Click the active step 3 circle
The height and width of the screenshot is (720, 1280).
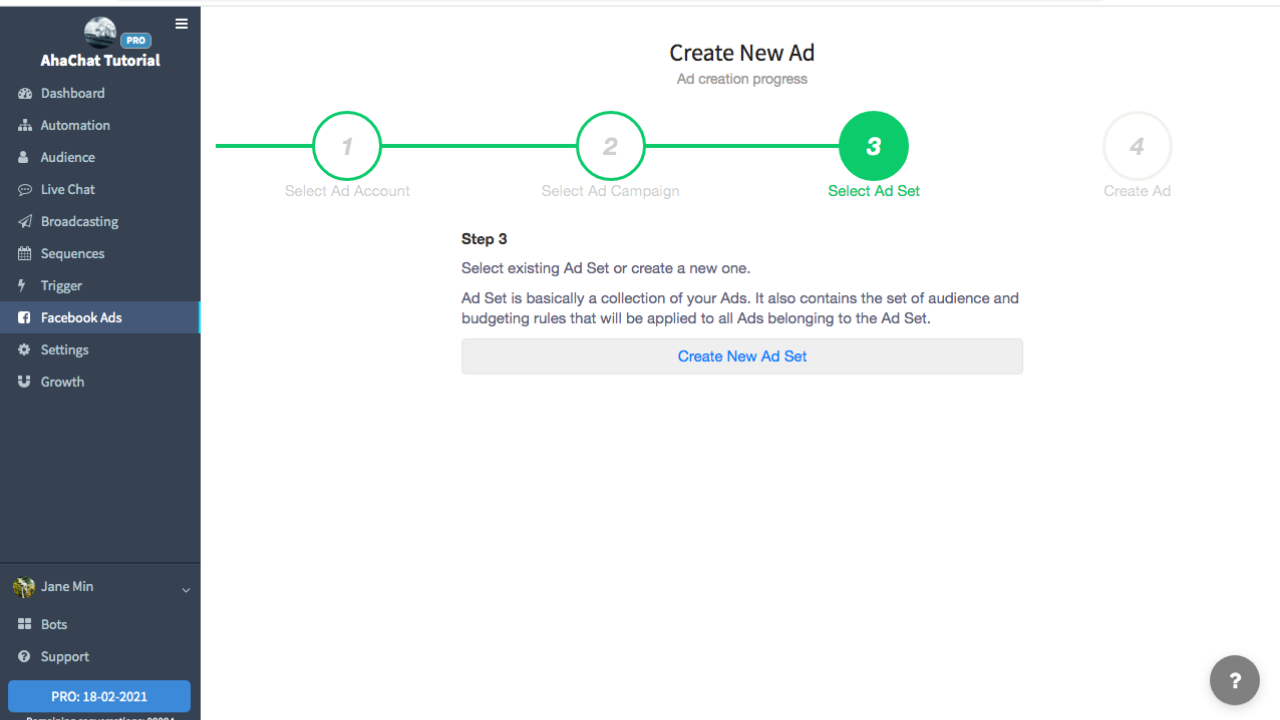pos(873,146)
